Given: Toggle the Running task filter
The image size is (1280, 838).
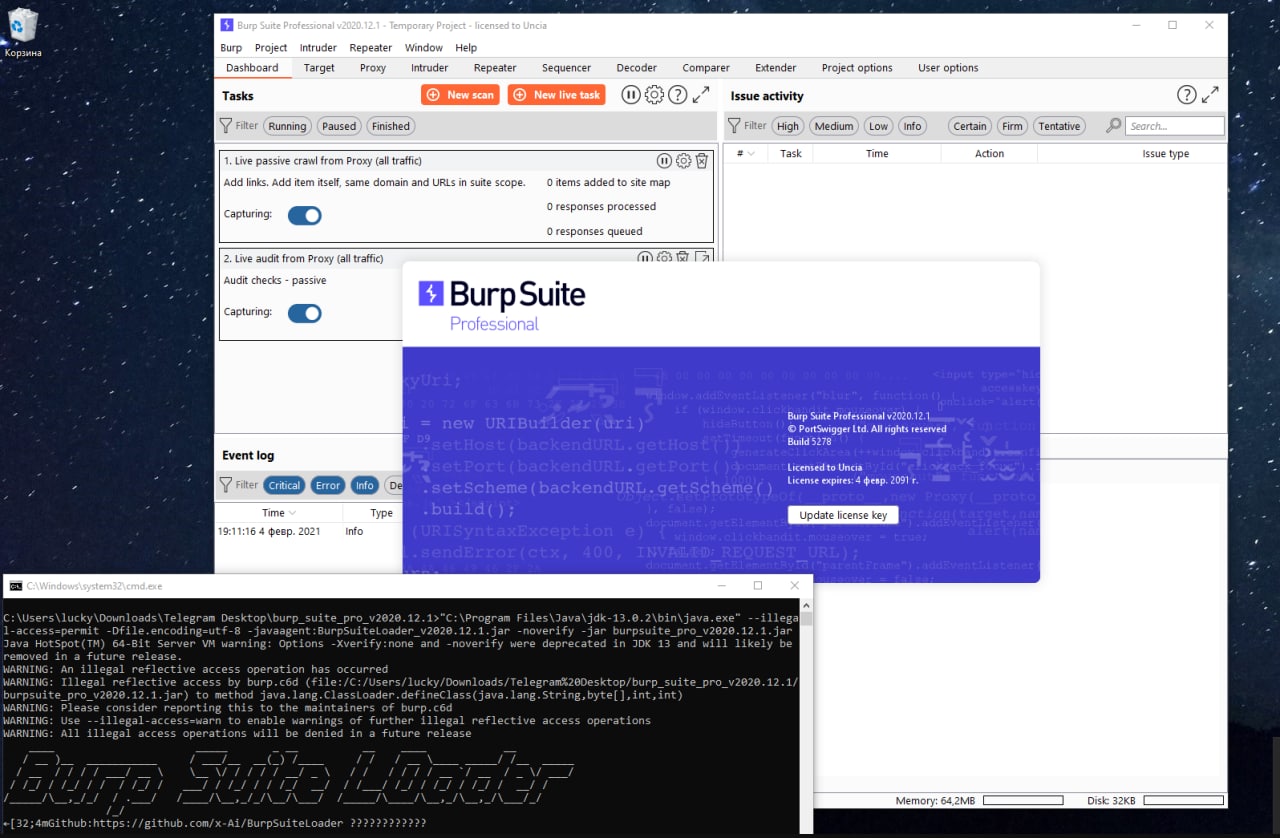Looking at the screenshot, I should [287, 126].
